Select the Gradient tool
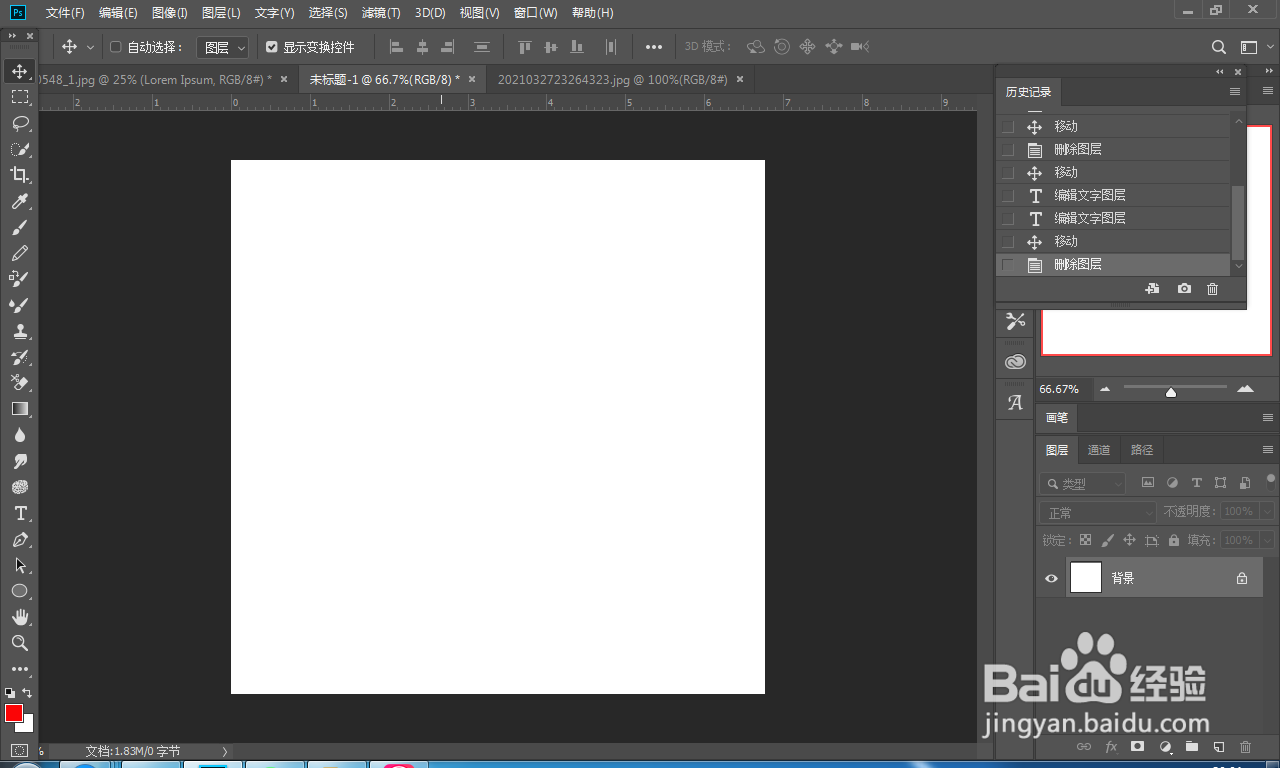 coord(19,409)
